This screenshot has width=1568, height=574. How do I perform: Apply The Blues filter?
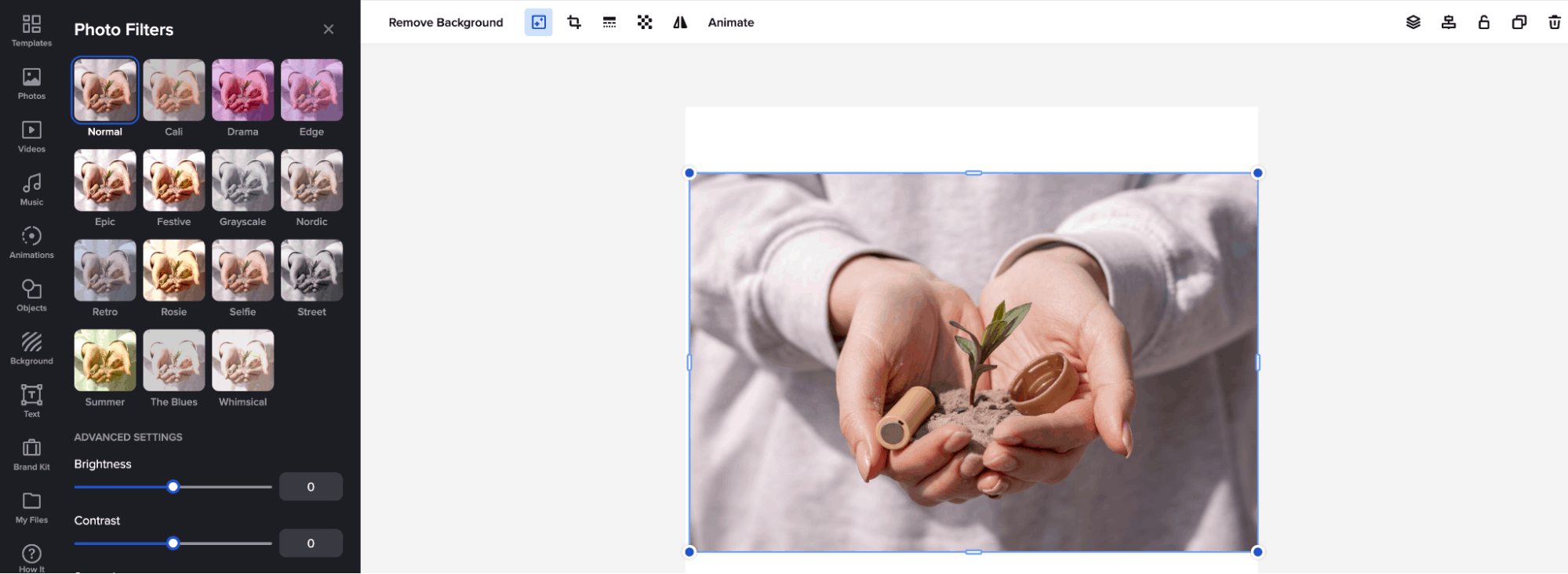174,361
